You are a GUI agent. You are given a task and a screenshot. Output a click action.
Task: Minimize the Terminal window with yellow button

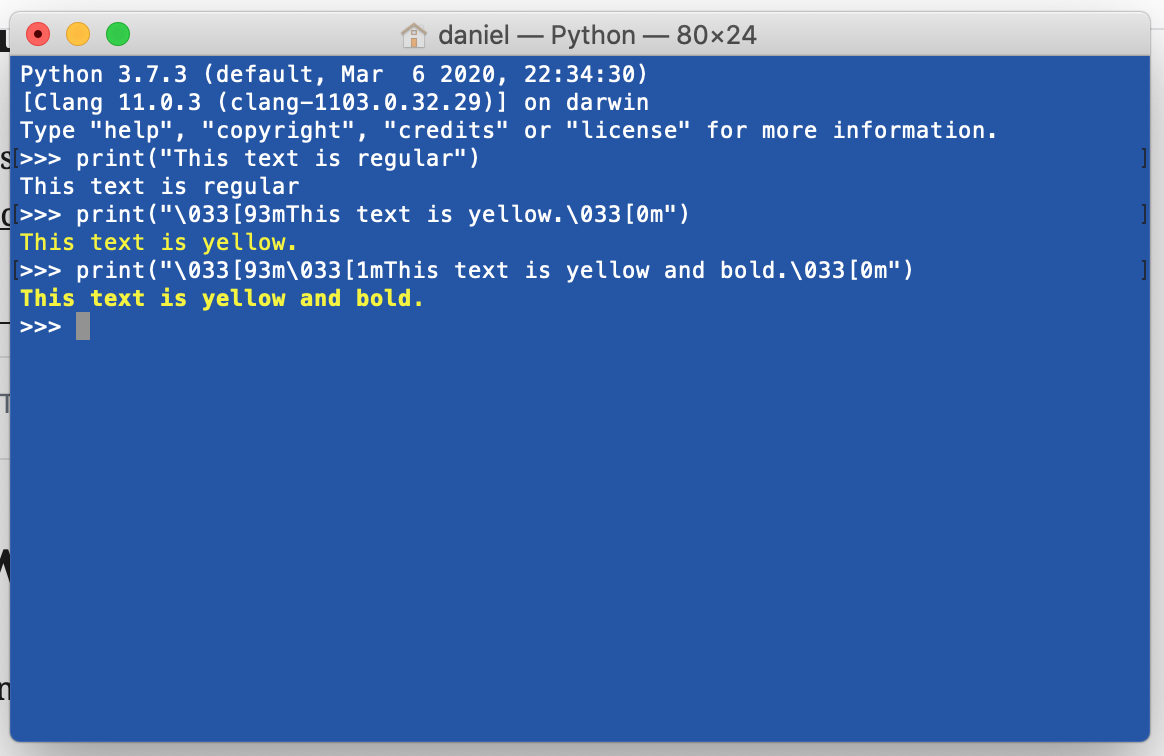click(x=78, y=35)
